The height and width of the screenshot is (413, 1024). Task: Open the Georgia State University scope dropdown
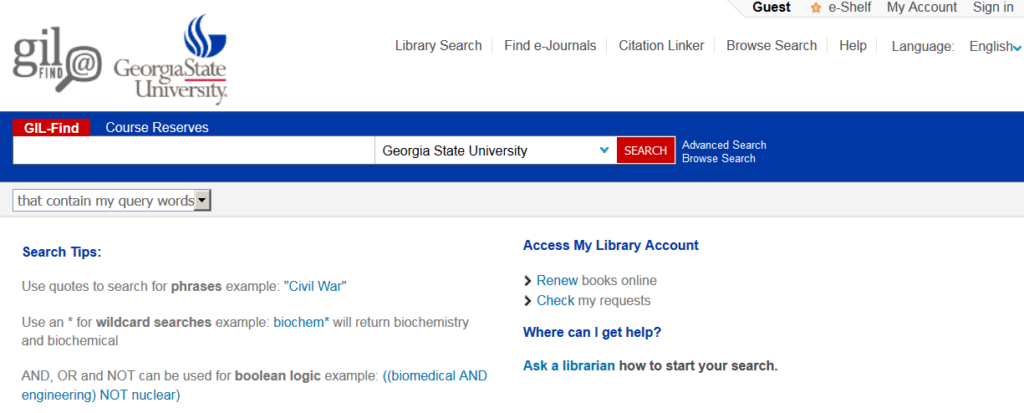(x=495, y=150)
